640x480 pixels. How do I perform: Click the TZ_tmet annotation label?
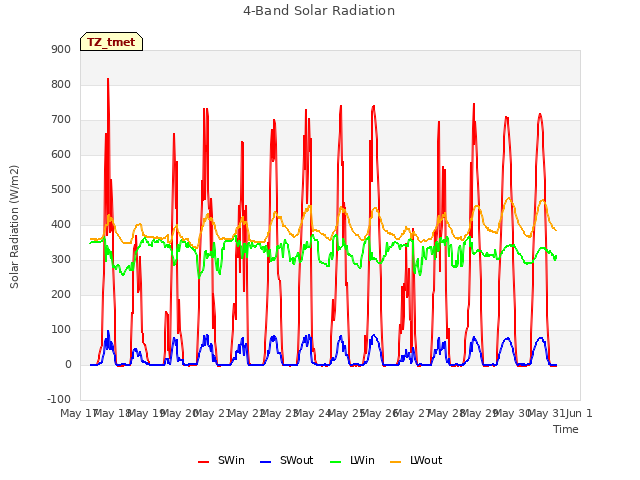[111, 42]
